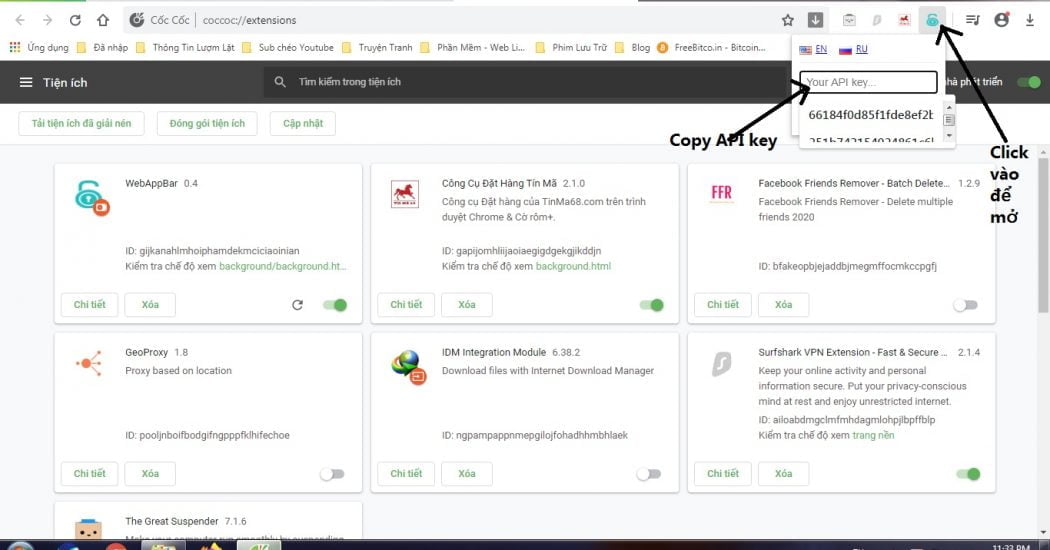Open the Blog bookmark folder
Screen dimensions: 1050x550
pos(632,48)
